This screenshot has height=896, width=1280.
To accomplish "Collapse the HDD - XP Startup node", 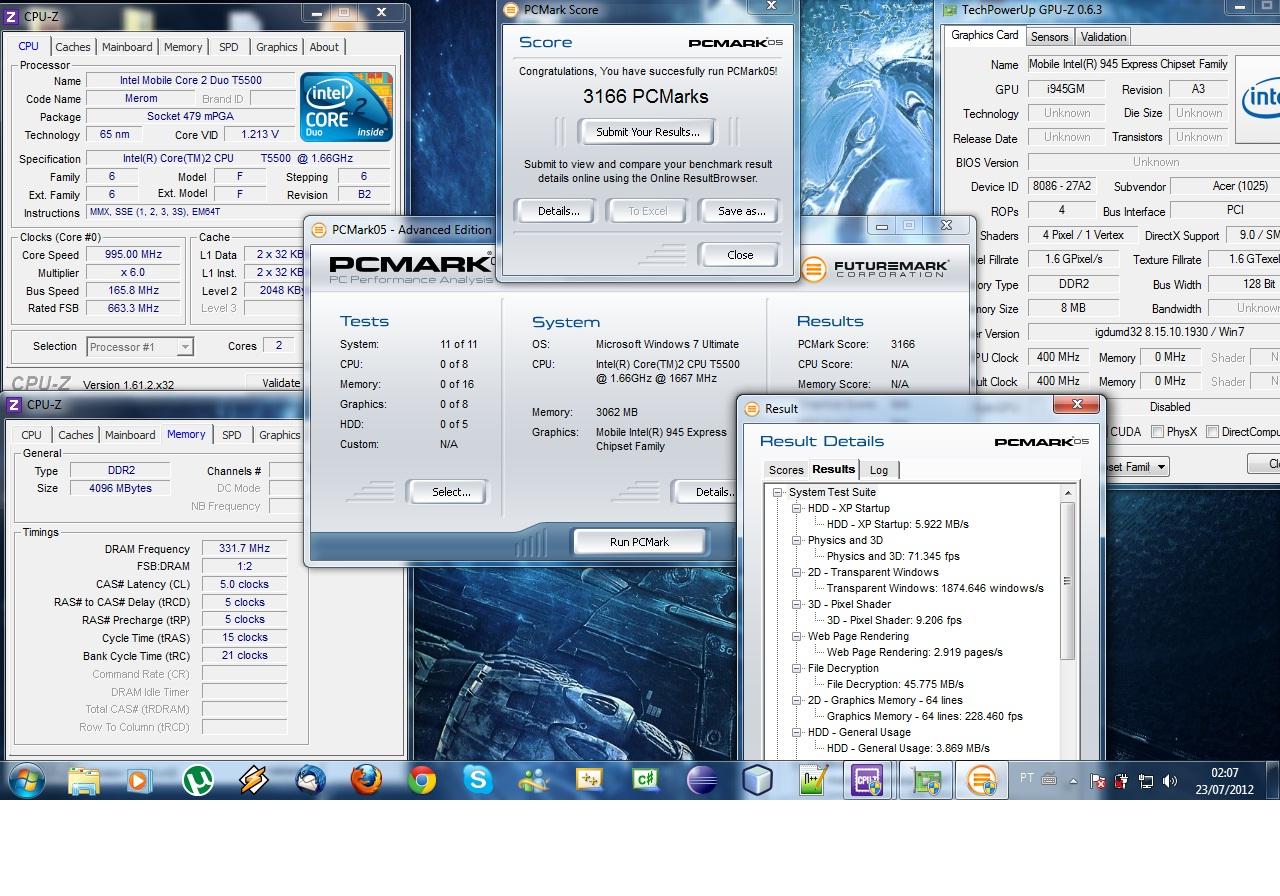I will click(x=797, y=508).
